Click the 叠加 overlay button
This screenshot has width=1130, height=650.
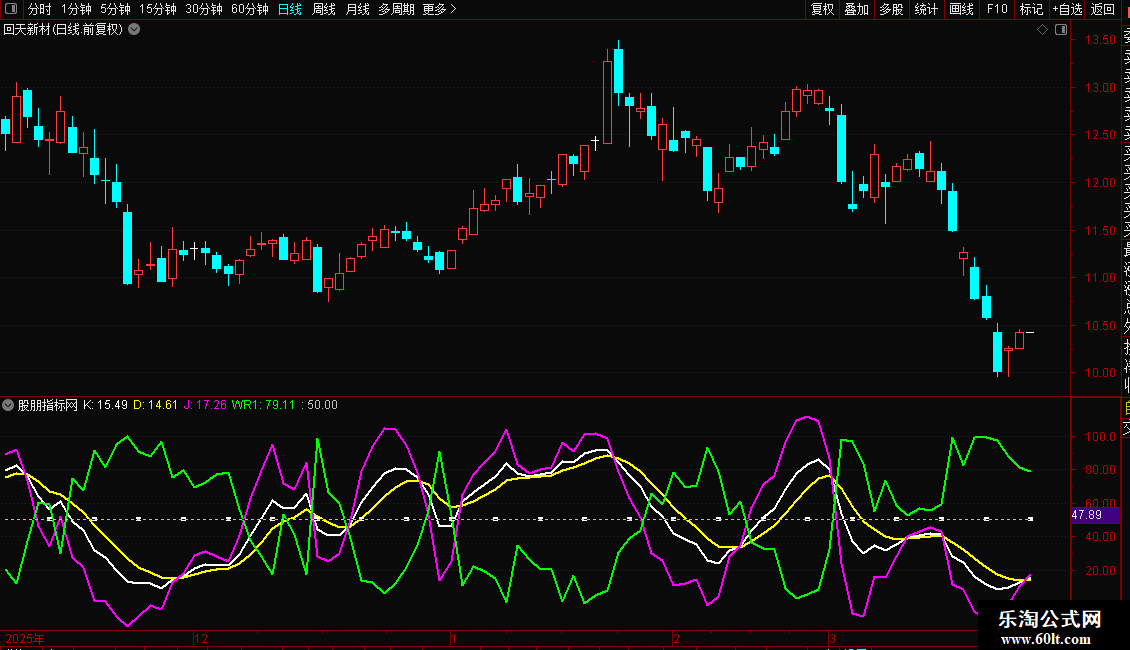857,9
